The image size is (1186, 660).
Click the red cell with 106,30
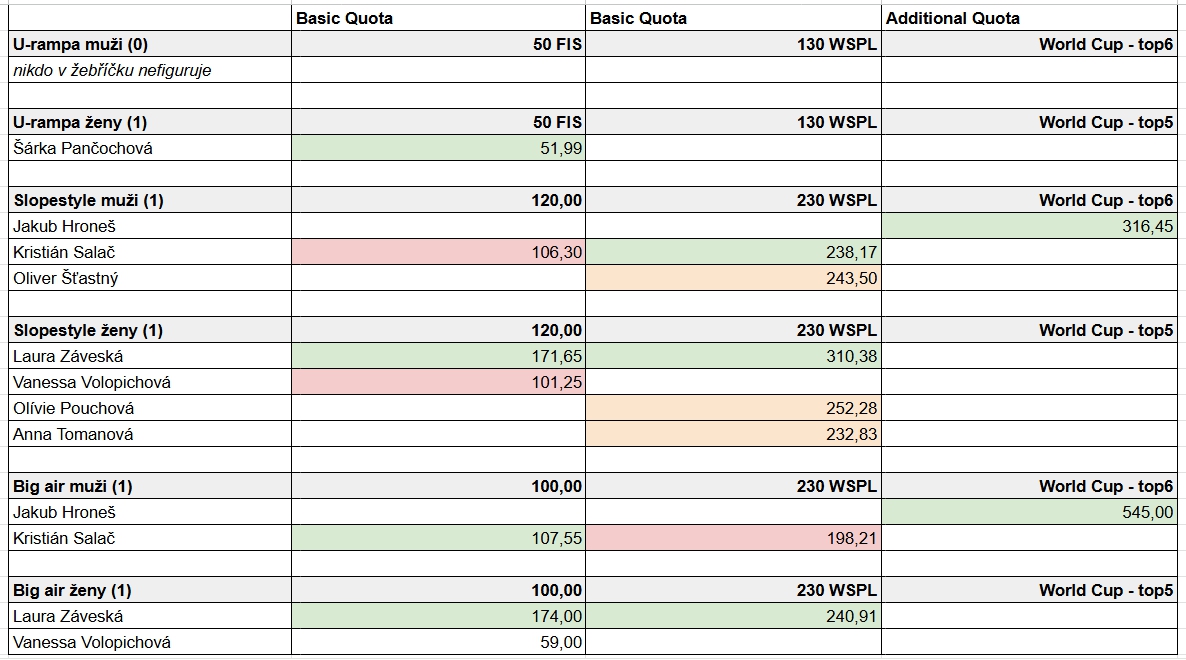pyautogui.click(x=438, y=252)
